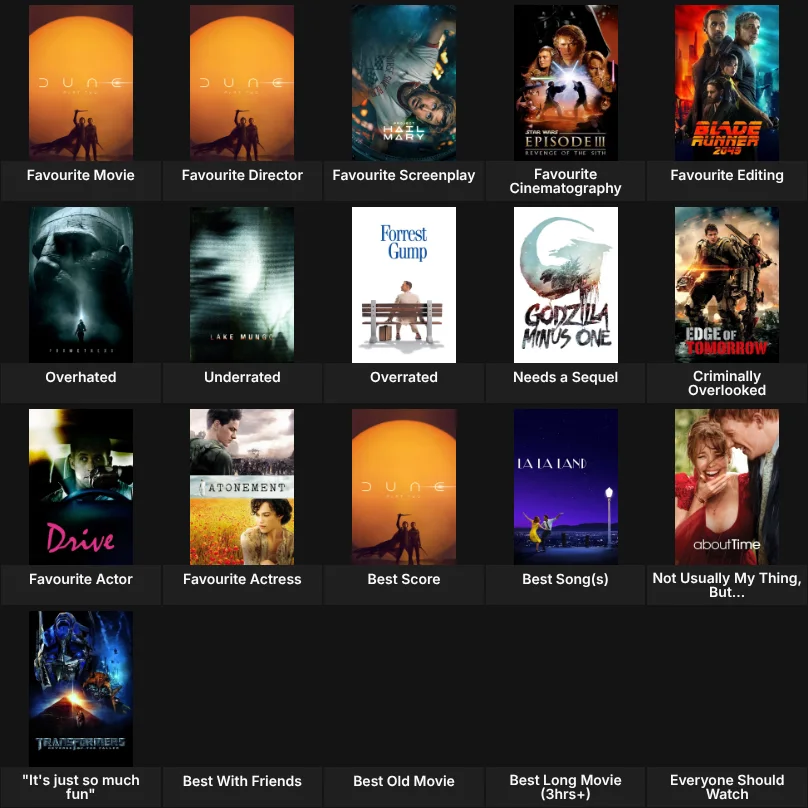Select the Edge of Tomorrow poster
Screen dimensions: 808x808
click(x=727, y=285)
